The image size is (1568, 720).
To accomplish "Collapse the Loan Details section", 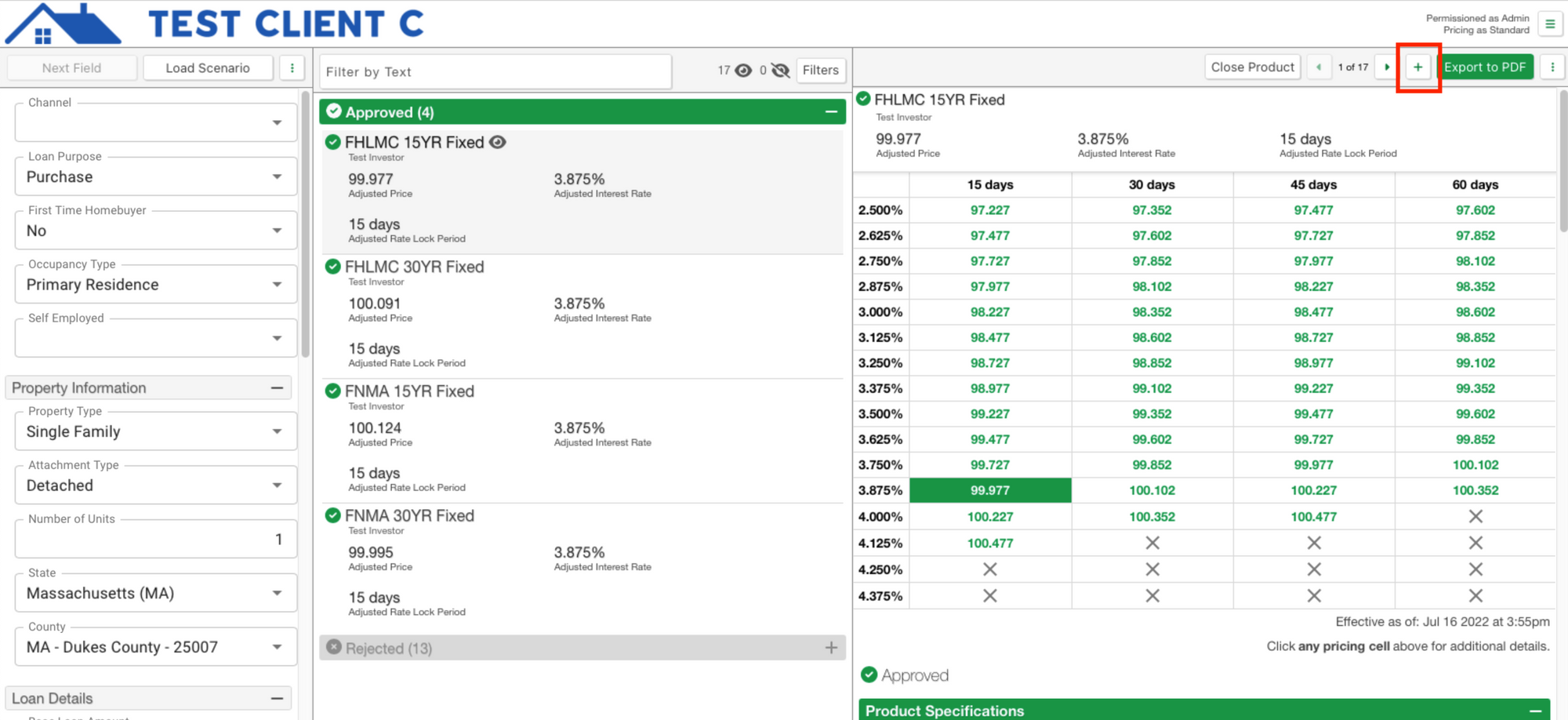I will pos(277,698).
